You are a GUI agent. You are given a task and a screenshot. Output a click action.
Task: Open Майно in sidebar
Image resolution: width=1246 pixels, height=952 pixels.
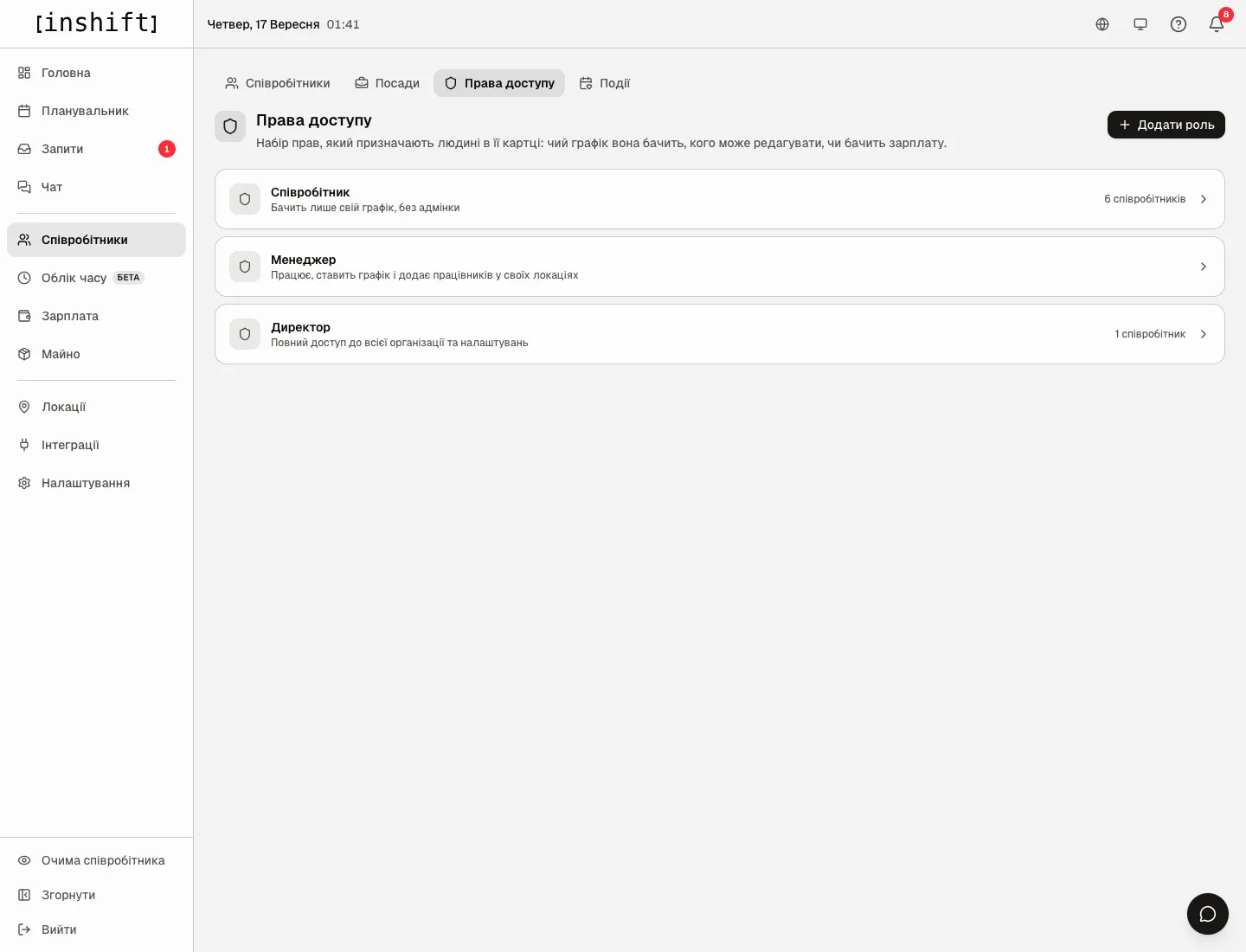click(x=96, y=354)
